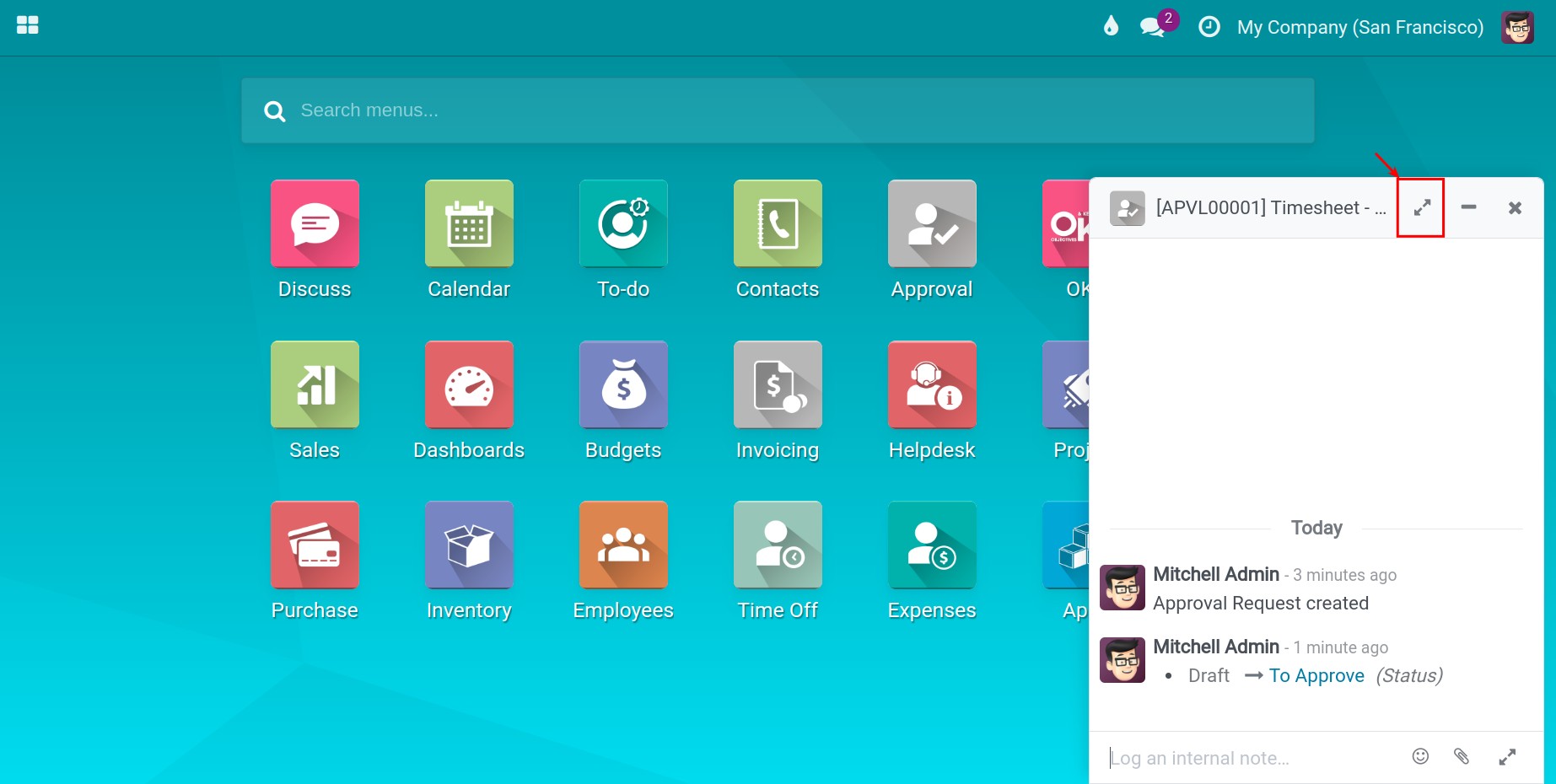
Task: Open full composer from chat input
Action: (1507, 757)
